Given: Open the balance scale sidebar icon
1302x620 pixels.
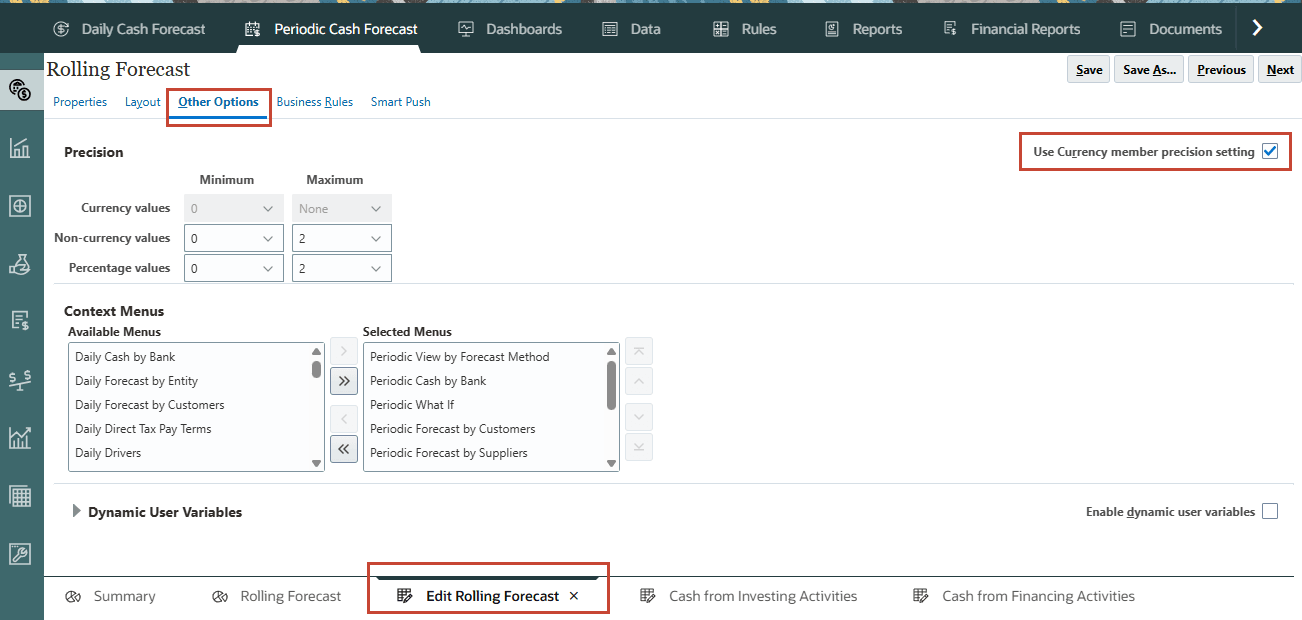Looking at the screenshot, I should (x=20, y=379).
